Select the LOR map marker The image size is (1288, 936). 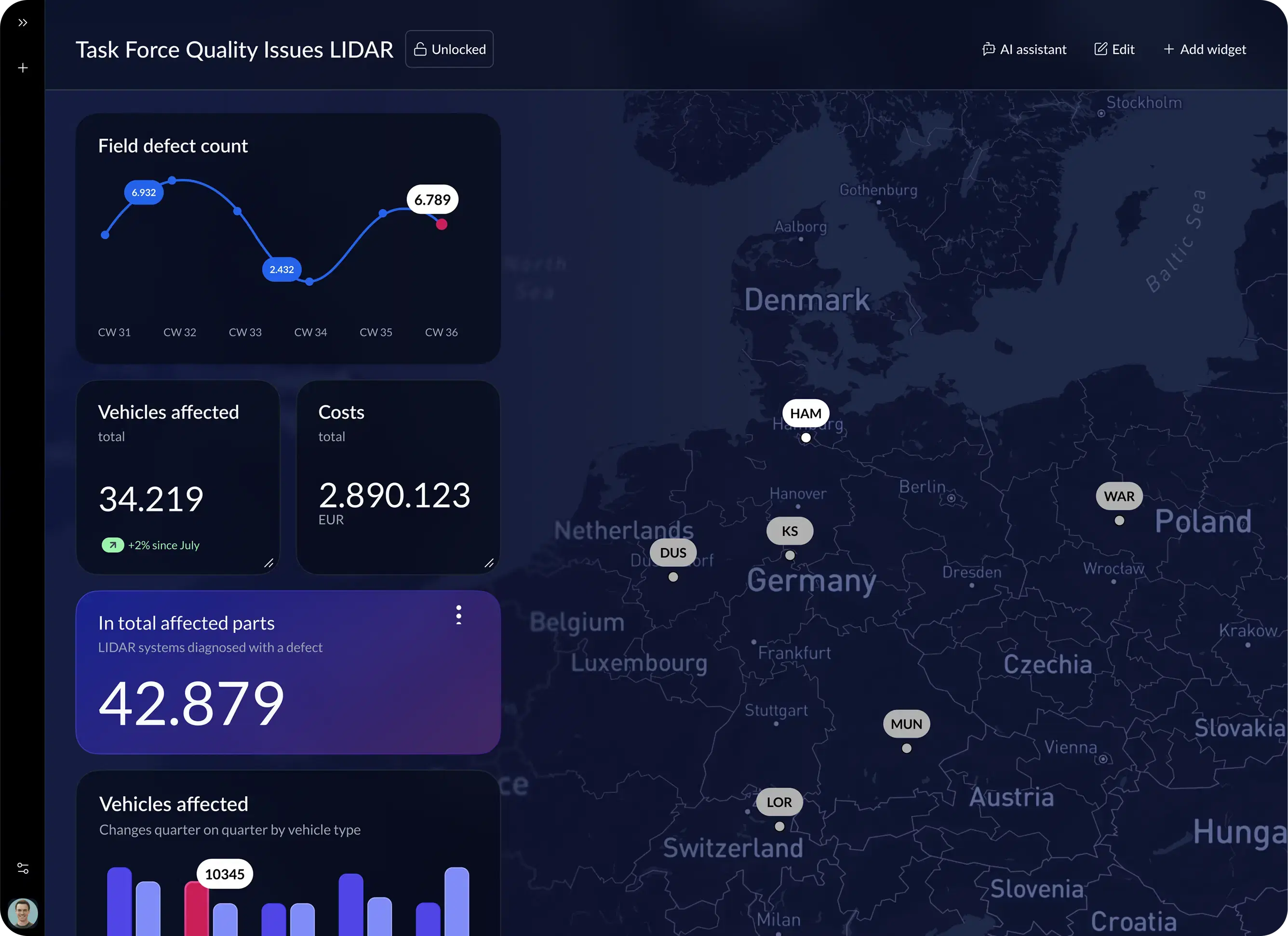pyautogui.click(x=779, y=802)
